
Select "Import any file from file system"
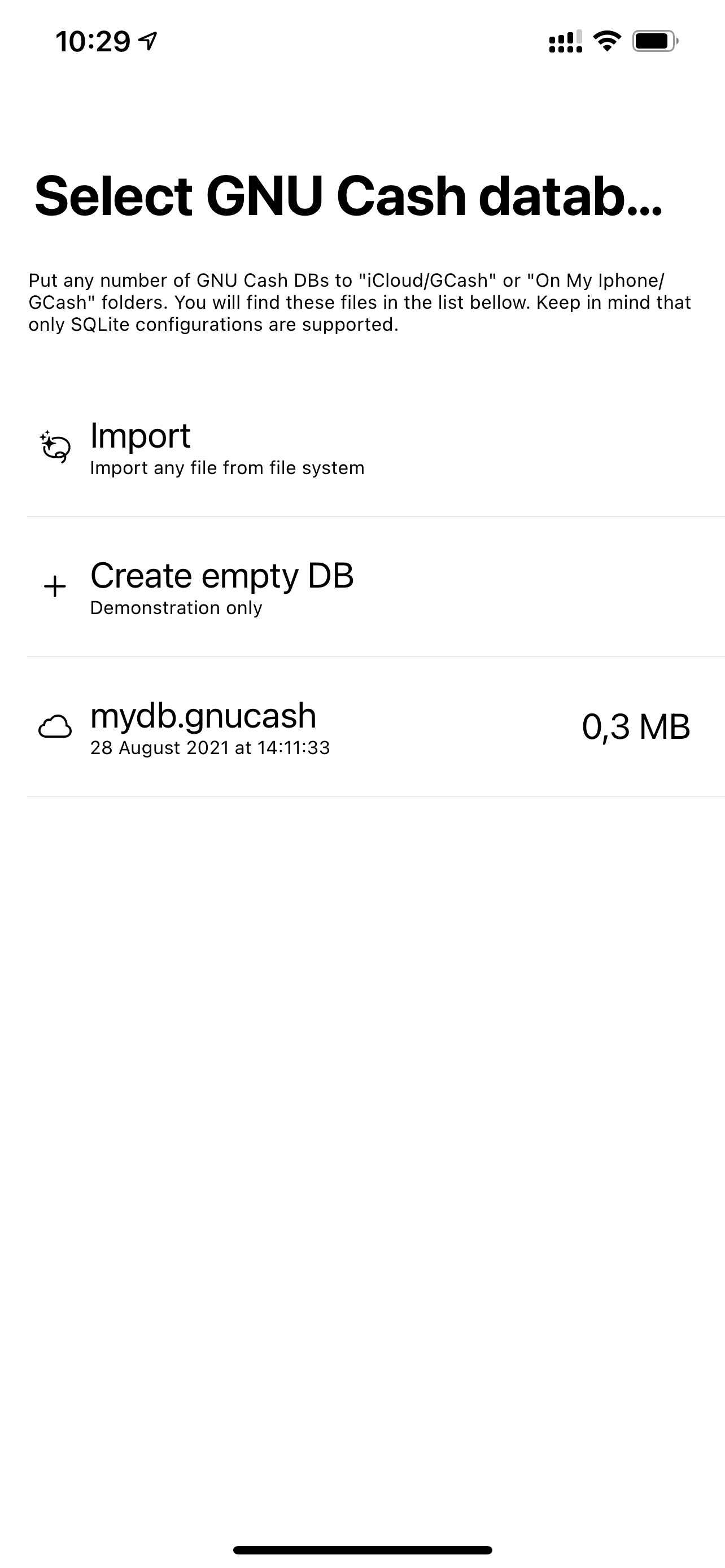(x=227, y=468)
